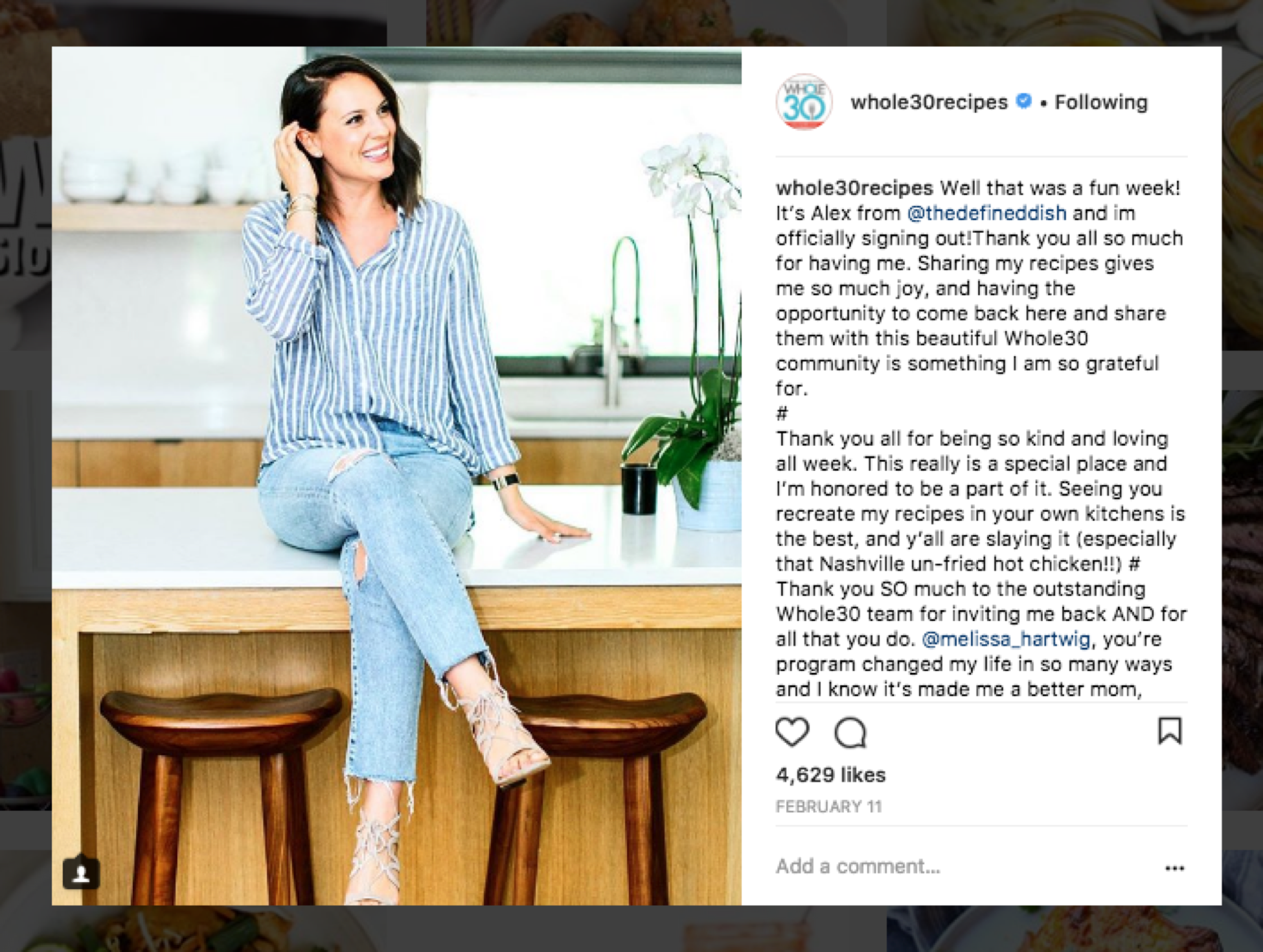Viewport: 1263px width, 952px height.
Task: Open the @melissa_hartwig mention link
Action: (x=1006, y=639)
